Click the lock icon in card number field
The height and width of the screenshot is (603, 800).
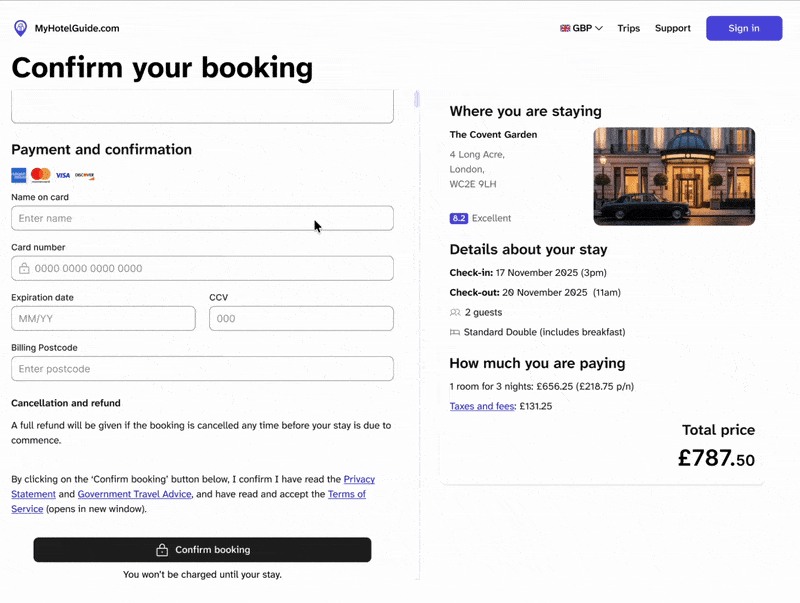coord(24,269)
